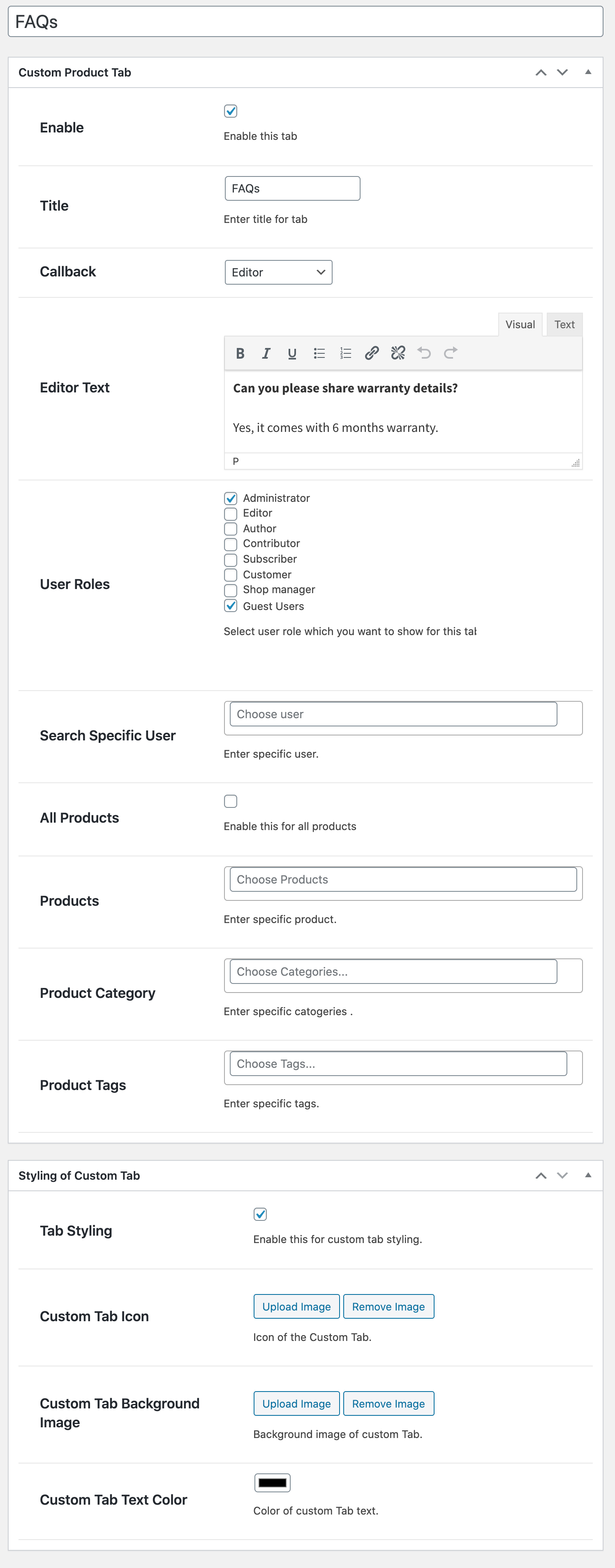Click the Insert link icon
615x1568 pixels.
[x=372, y=353]
